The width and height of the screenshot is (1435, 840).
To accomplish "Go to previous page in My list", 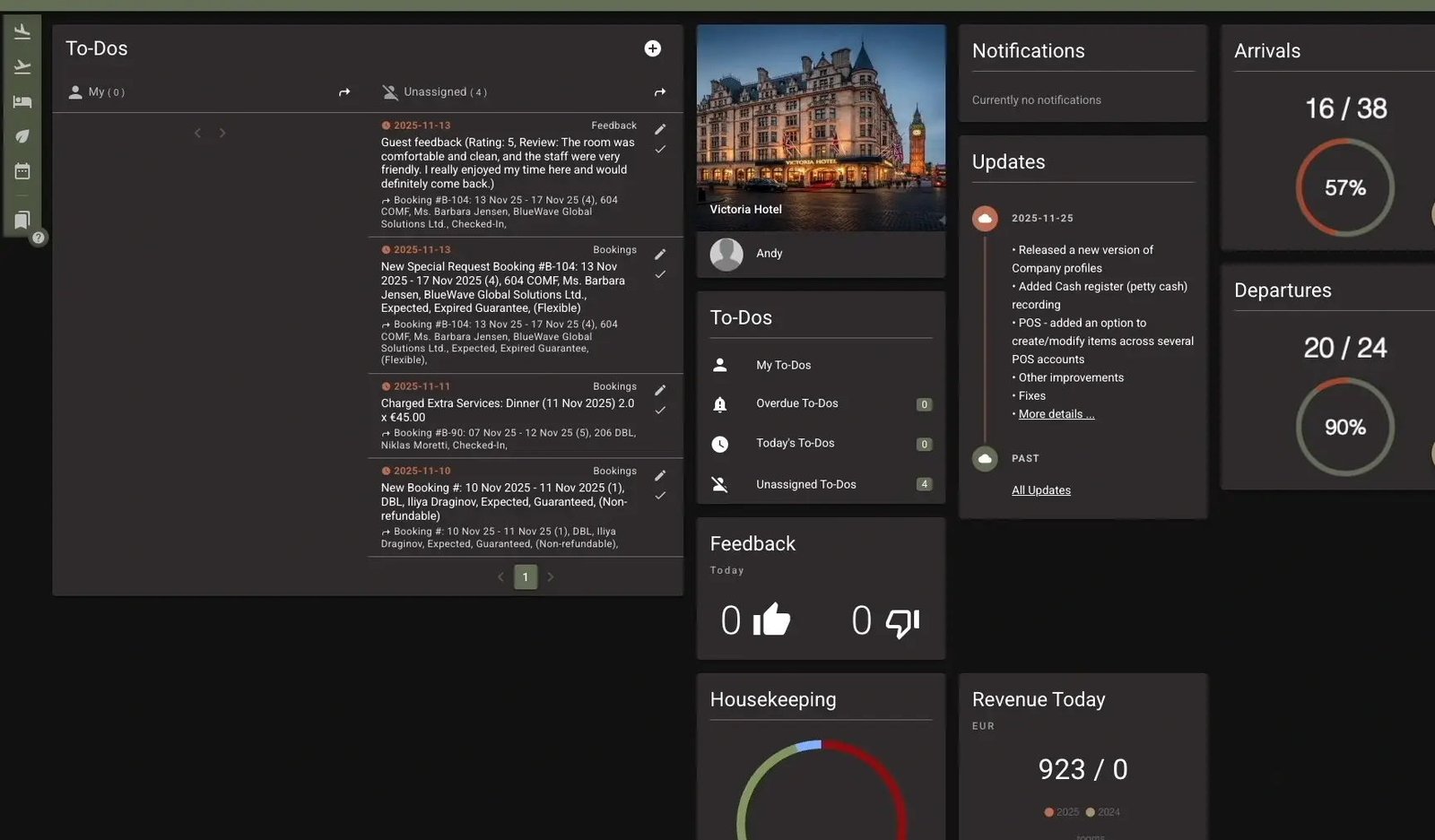I will 197,134.
